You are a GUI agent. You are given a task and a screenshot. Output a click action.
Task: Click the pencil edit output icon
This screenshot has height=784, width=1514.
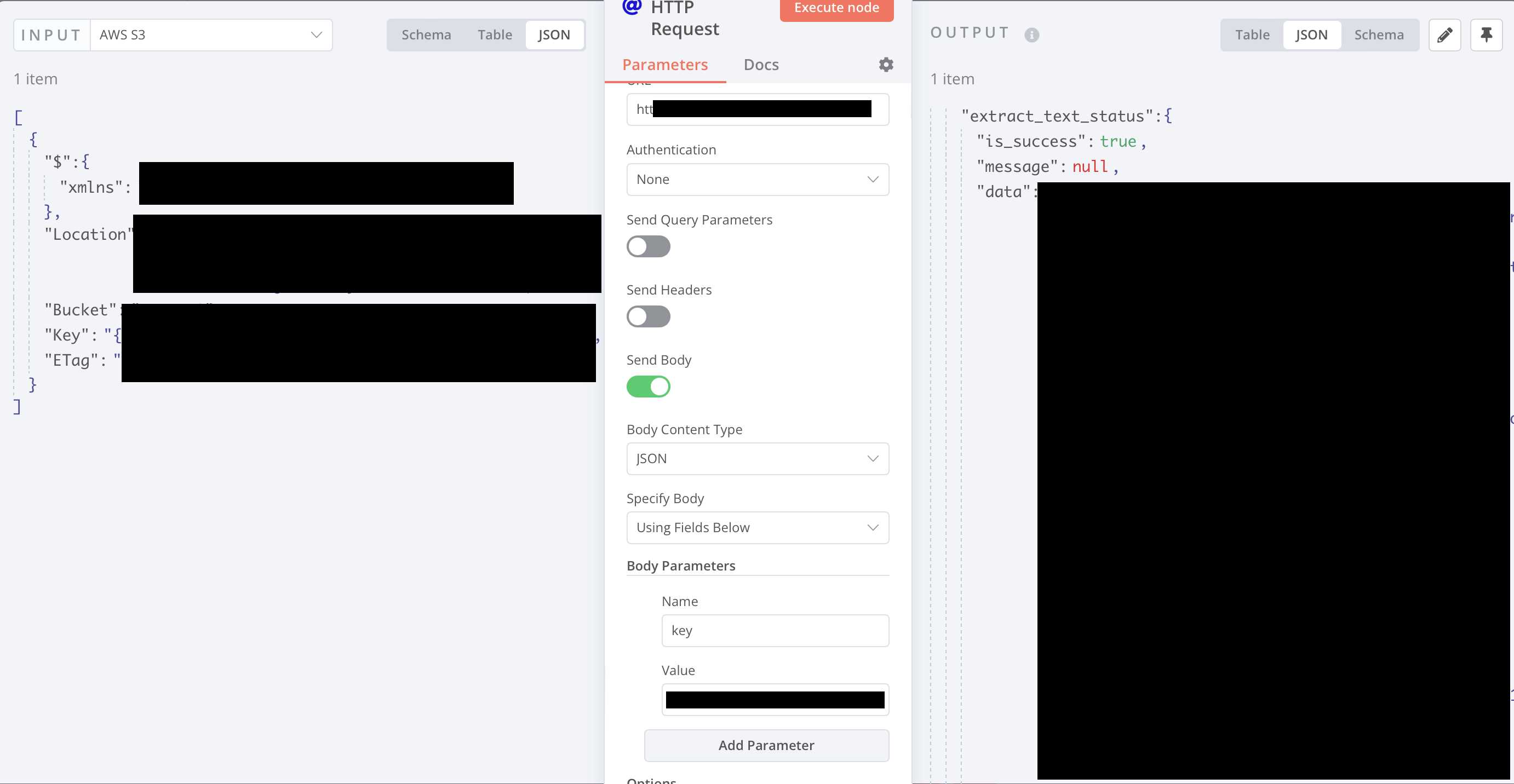coord(1444,34)
